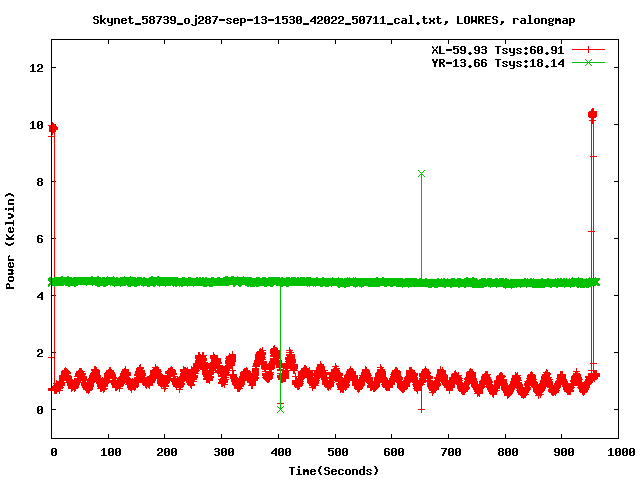Image resolution: width=640 pixels, height=480 pixels.
Task: Click the red data point at 6 Kelvin near end
Action: (x=591, y=231)
